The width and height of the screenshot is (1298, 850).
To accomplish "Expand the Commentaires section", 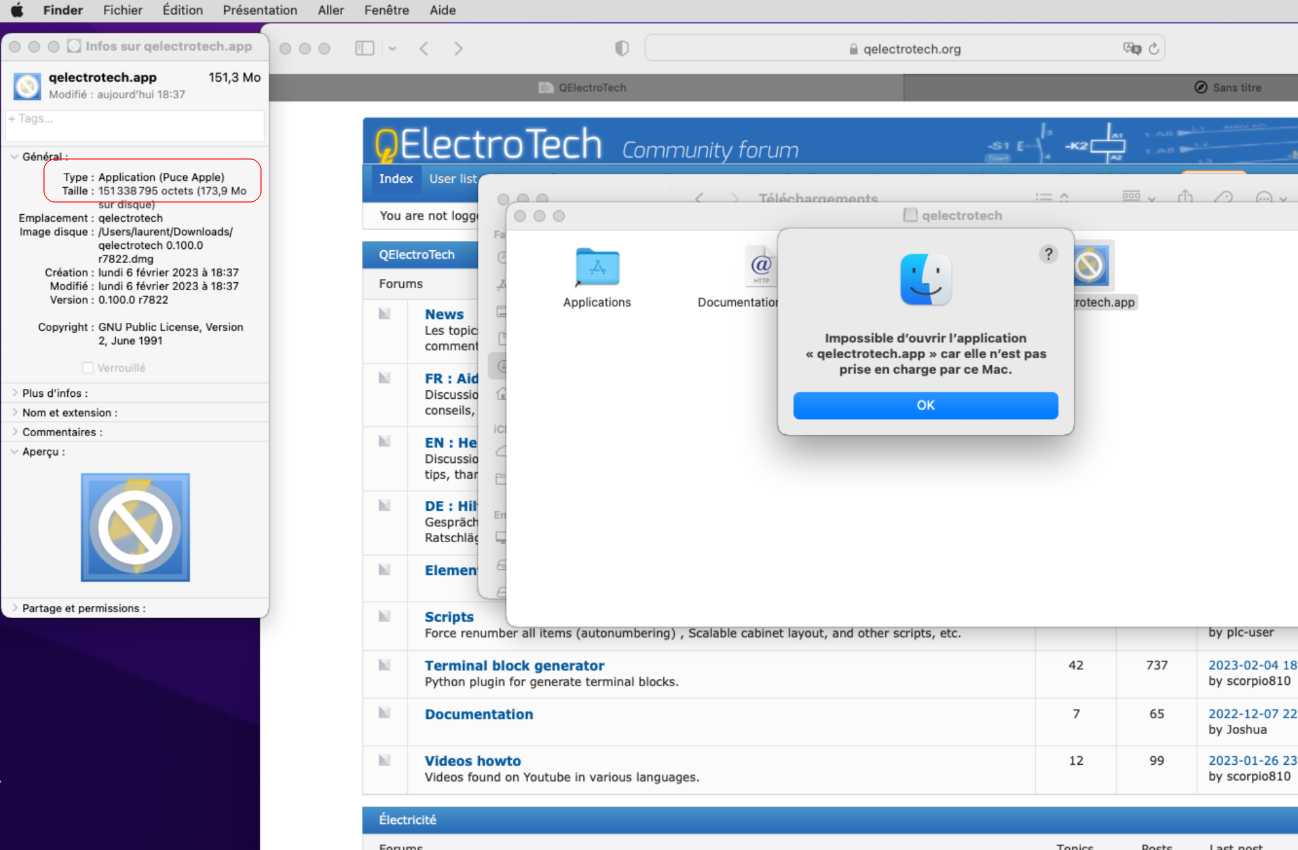I will (x=14, y=432).
